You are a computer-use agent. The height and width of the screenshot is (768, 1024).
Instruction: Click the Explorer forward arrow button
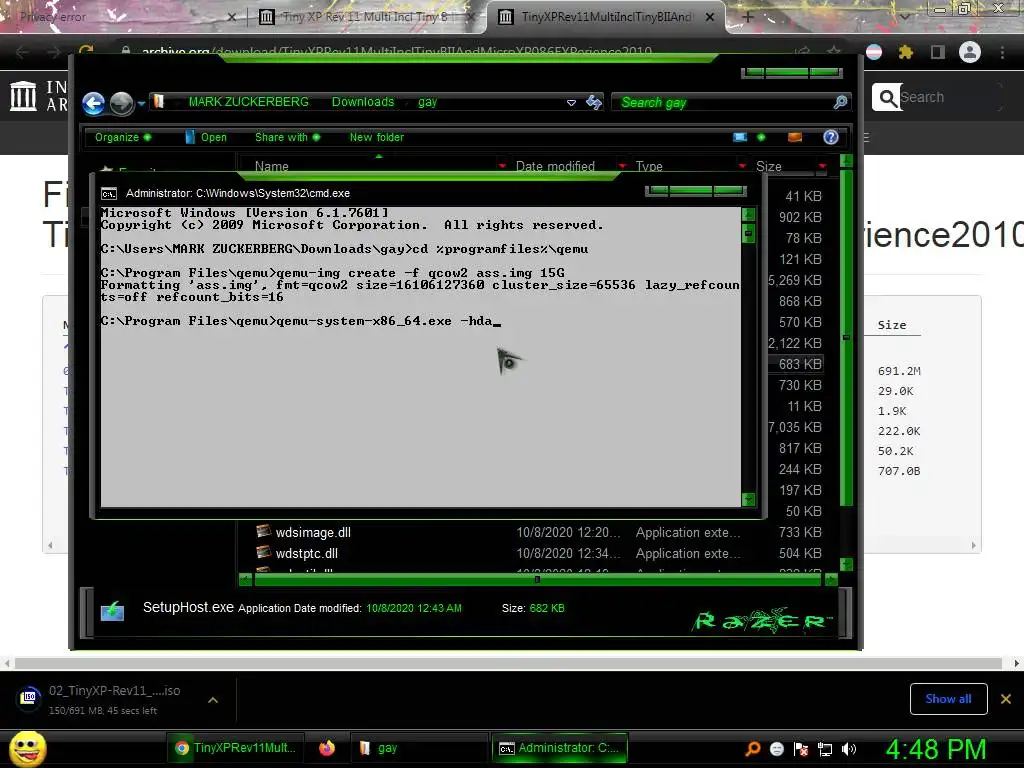tap(121, 103)
